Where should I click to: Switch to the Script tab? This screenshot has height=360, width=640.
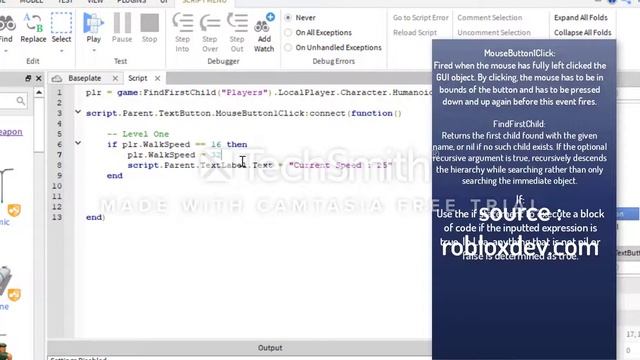point(138,78)
